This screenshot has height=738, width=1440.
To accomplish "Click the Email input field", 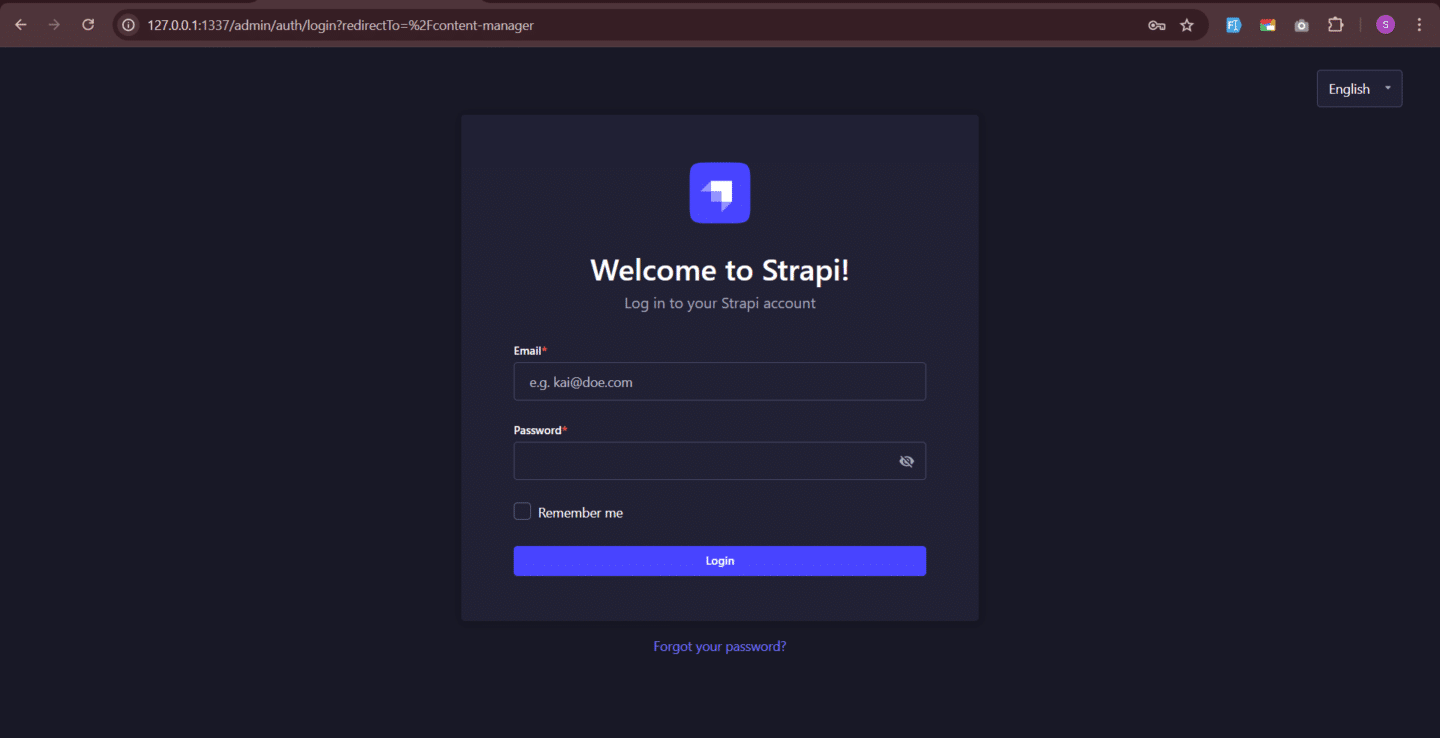I will (x=719, y=381).
